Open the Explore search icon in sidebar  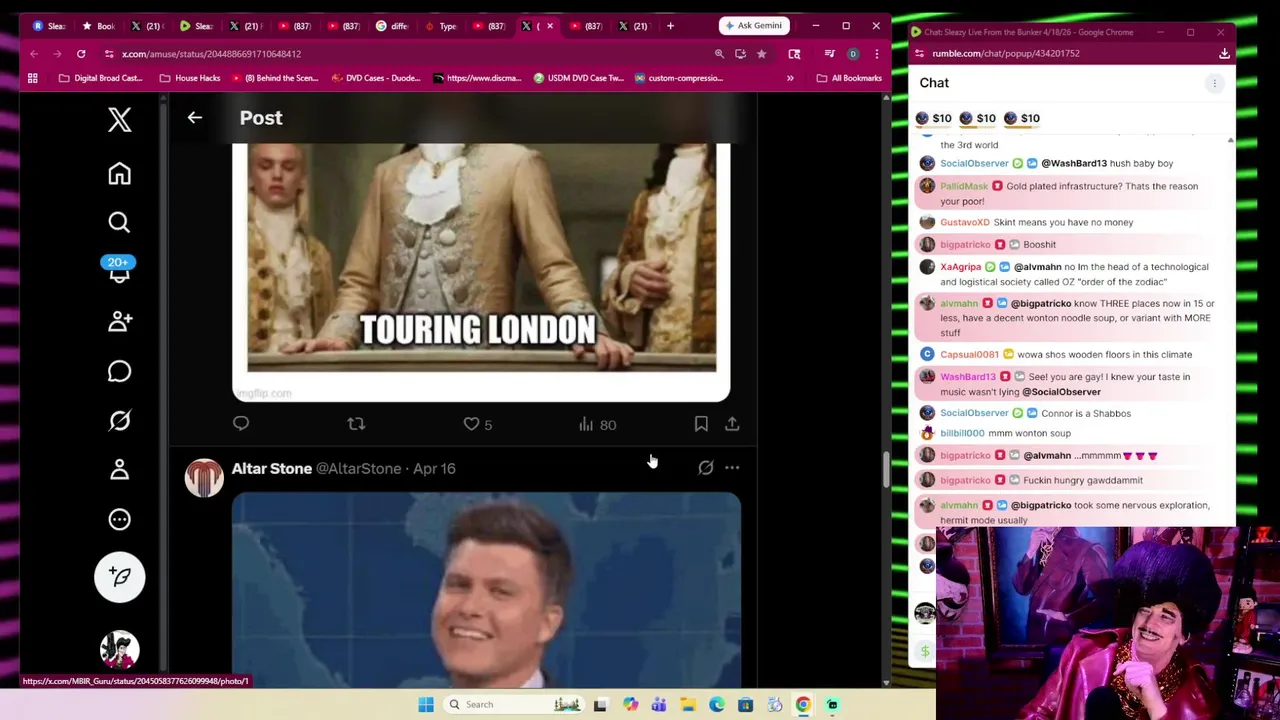pos(119,222)
